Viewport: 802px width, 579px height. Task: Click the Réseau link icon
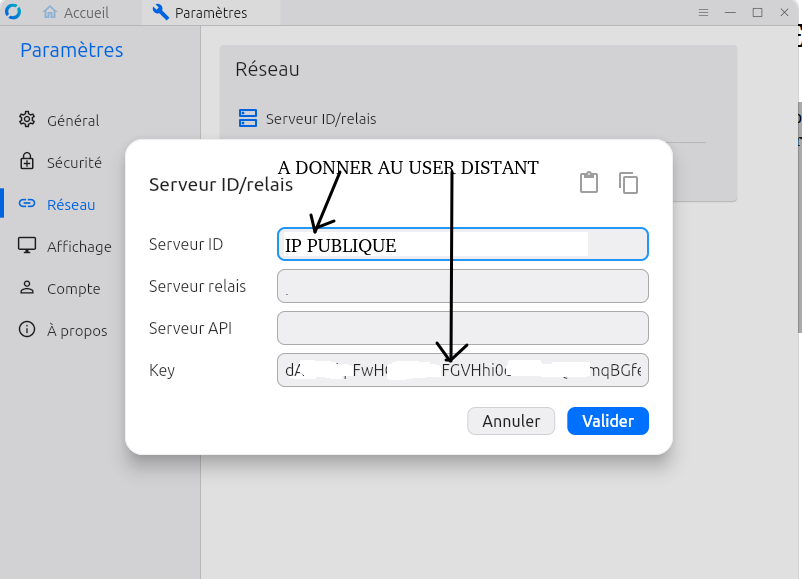pyautogui.click(x=27, y=204)
